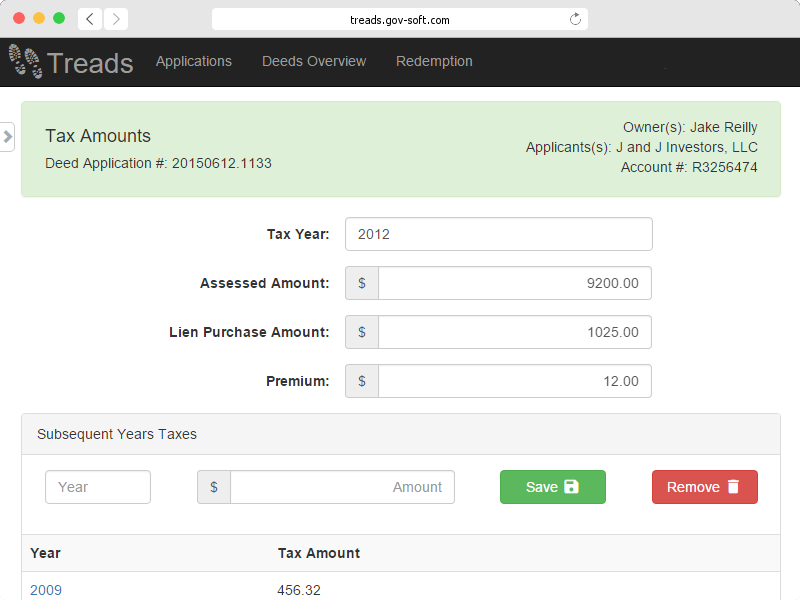Open the Deeds Overview menu item

pyautogui.click(x=314, y=61)
